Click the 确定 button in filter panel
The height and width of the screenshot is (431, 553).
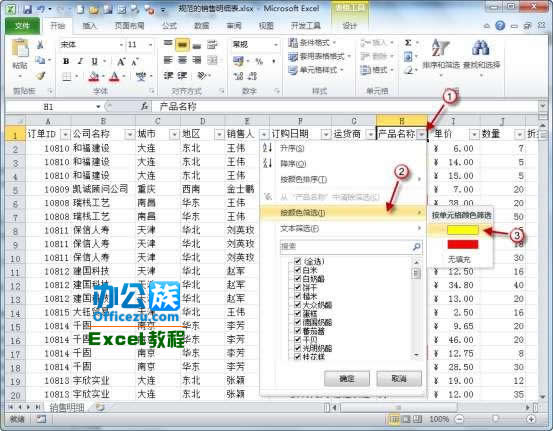[x=347, y=378]
